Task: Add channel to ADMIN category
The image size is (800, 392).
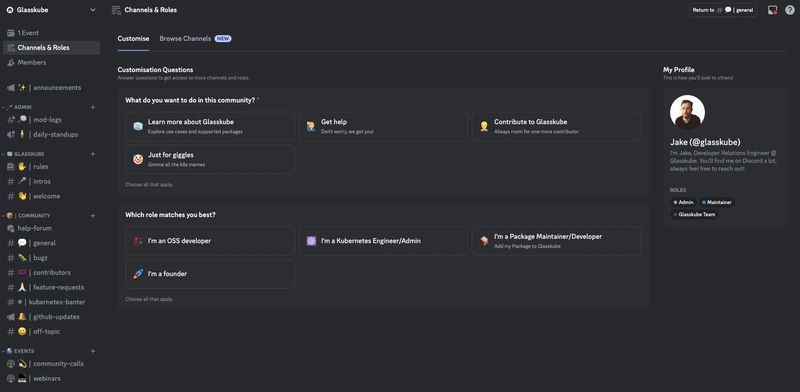Action: tap(93, 107)
